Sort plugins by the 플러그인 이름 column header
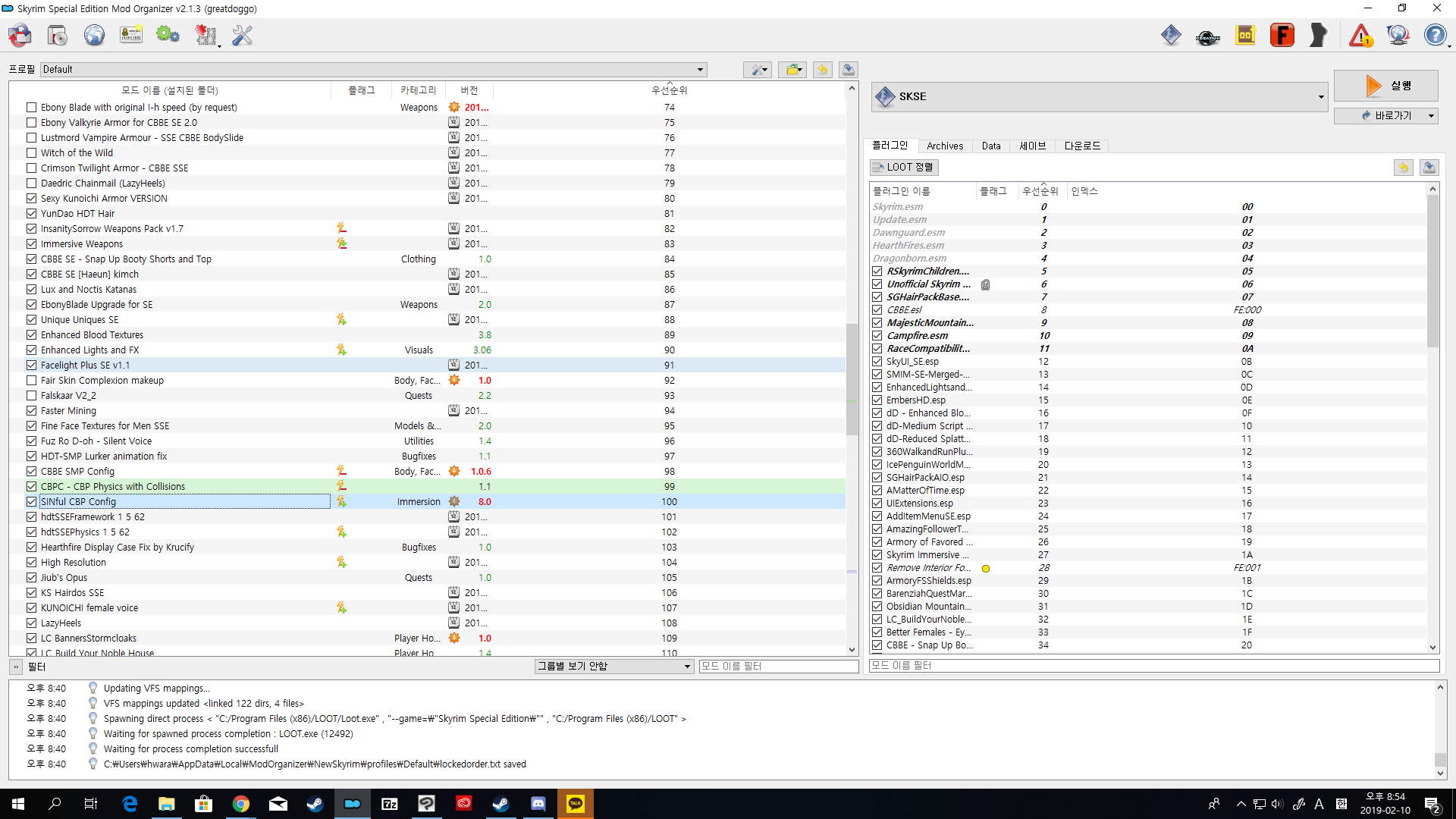This screenshot has width=1456, height=819. 924,191
